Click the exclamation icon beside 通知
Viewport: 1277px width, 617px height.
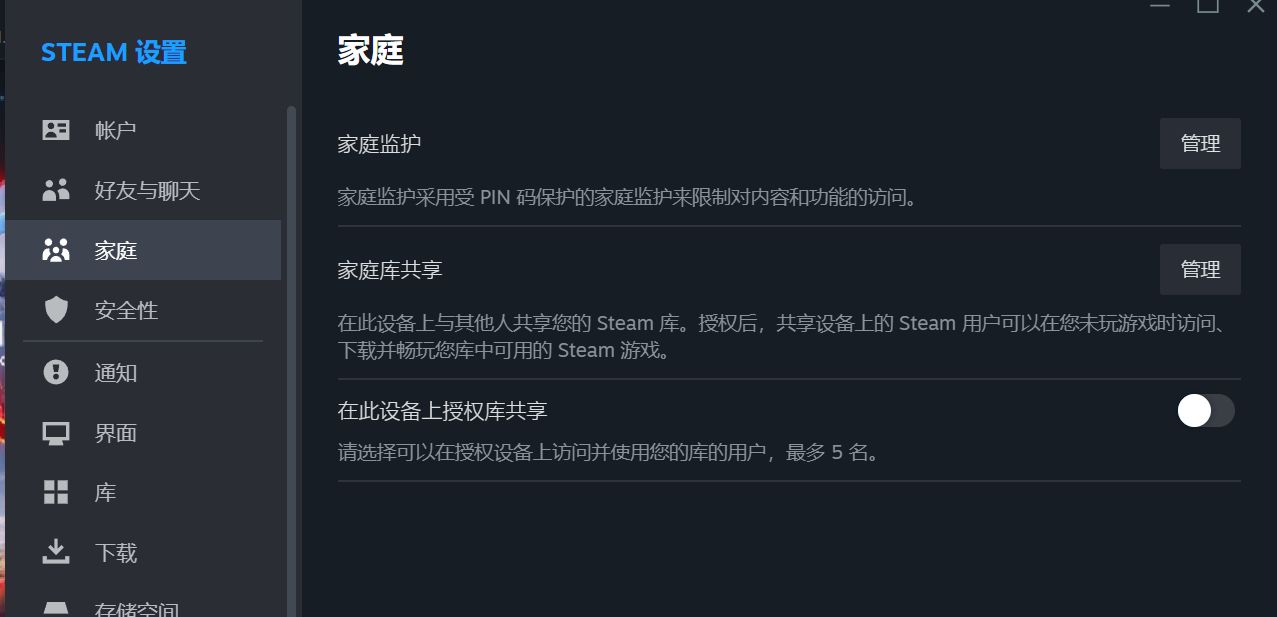[x=56, y=373]
